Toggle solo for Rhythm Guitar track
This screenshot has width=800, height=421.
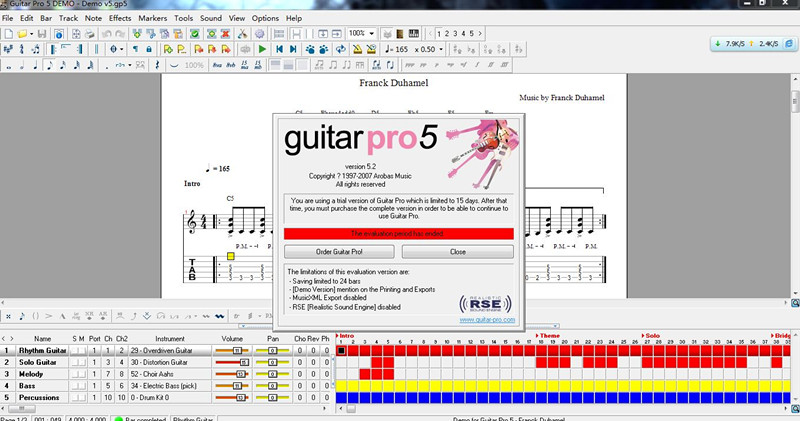pyautogui.click(x=74, y=351)
